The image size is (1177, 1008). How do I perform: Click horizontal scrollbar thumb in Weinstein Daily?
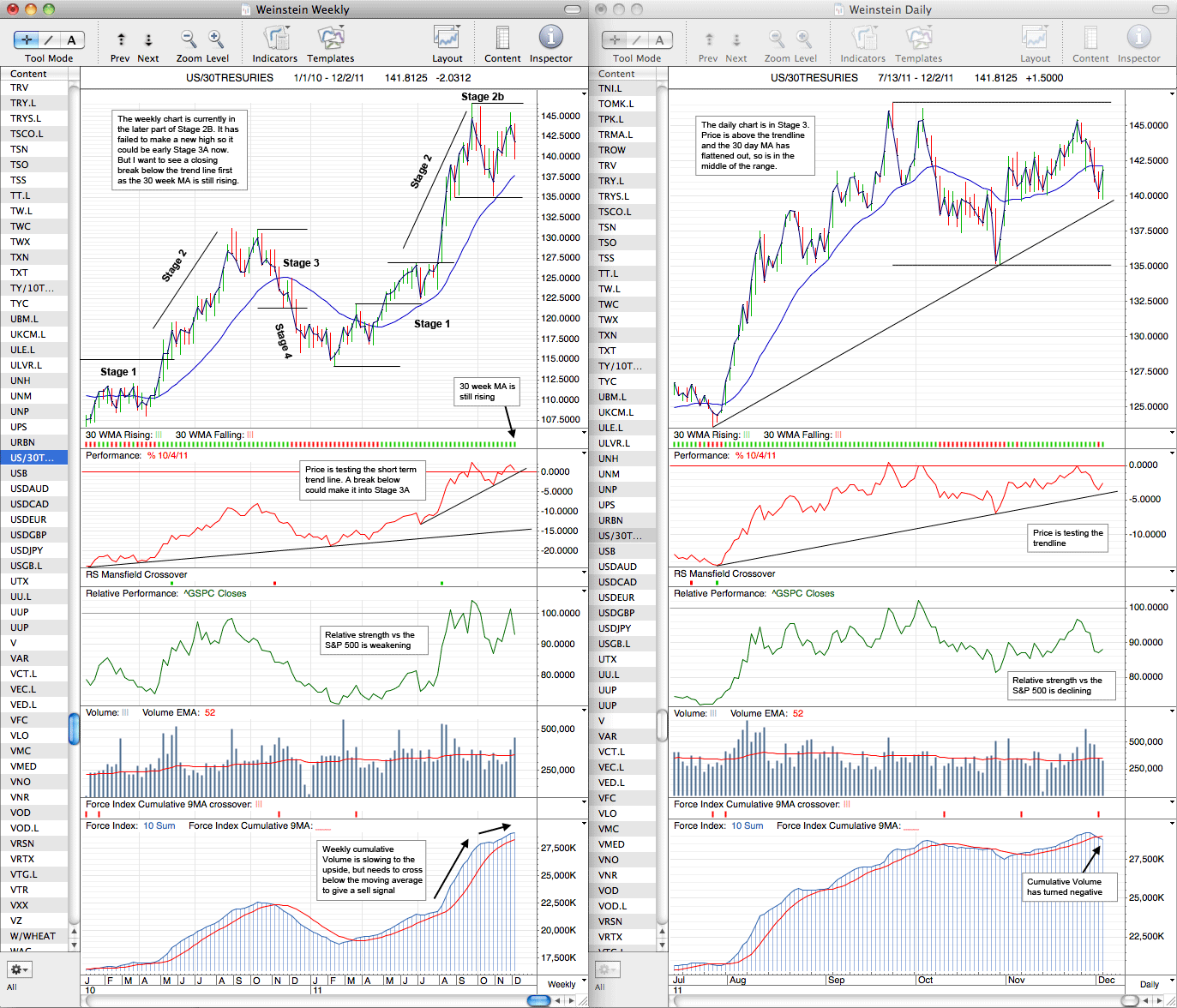pyautogui.click(x=1130, y=1000)
